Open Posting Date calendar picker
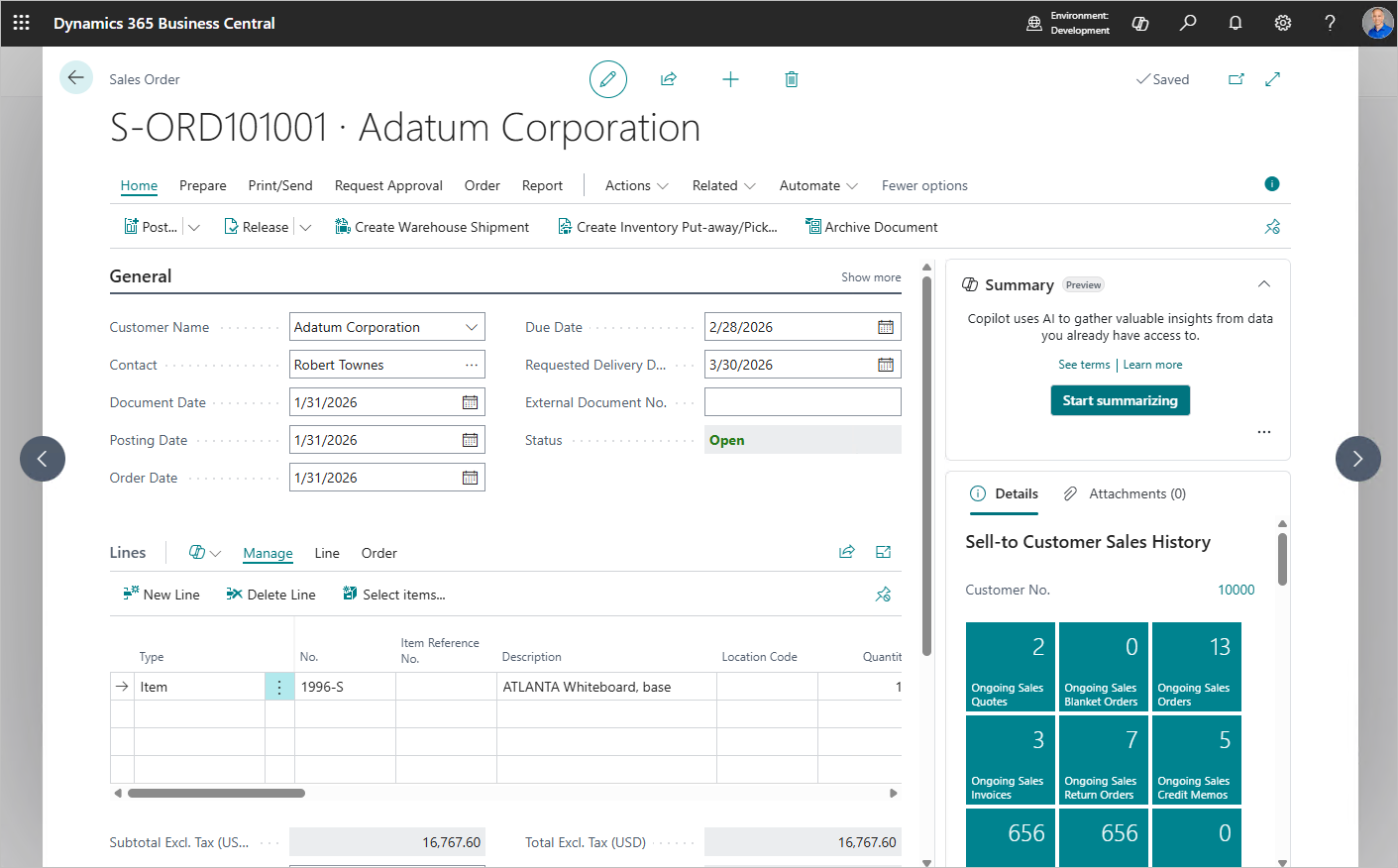The width and height of the screenshot is (1398, 868). pos(471,440)
